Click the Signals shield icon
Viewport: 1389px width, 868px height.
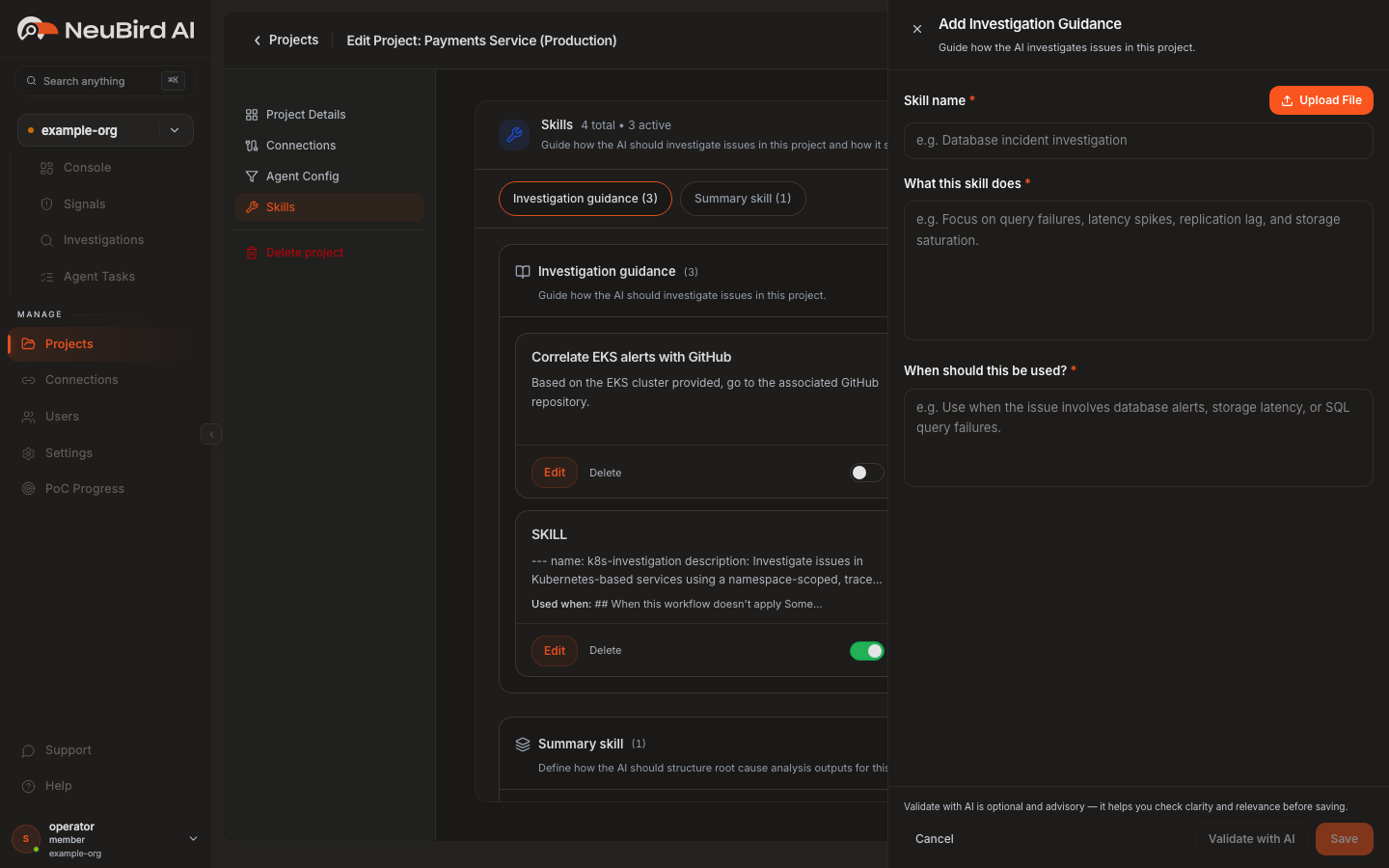tap(46, 204)
